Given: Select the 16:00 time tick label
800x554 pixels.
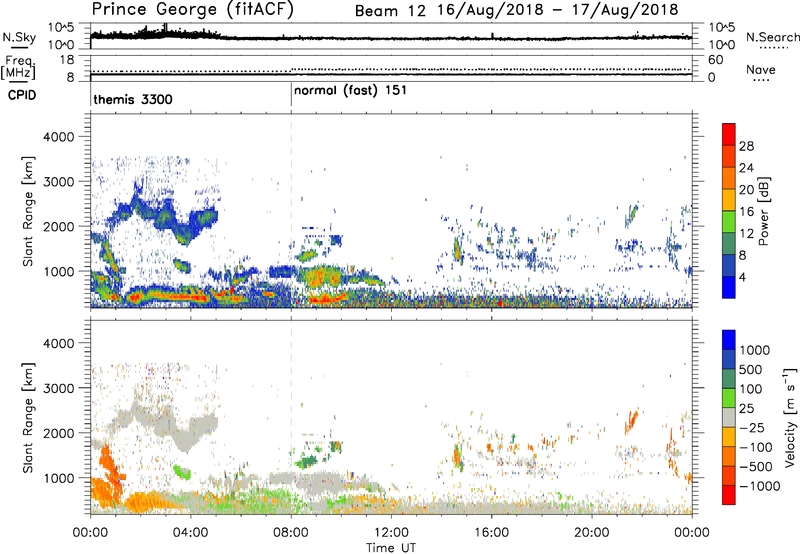Looking at the screenshot, I should pyautogui.click(x=491, y=533).
